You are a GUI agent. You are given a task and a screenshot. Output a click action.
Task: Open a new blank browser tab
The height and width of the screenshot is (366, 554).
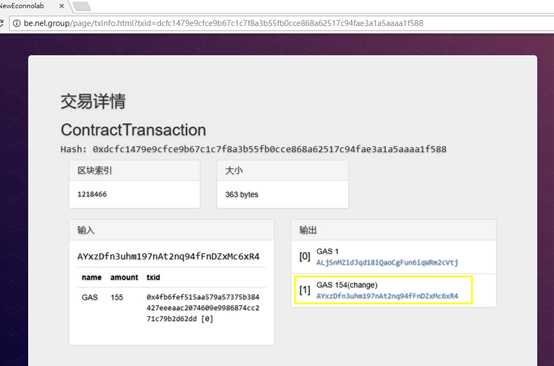82,6
